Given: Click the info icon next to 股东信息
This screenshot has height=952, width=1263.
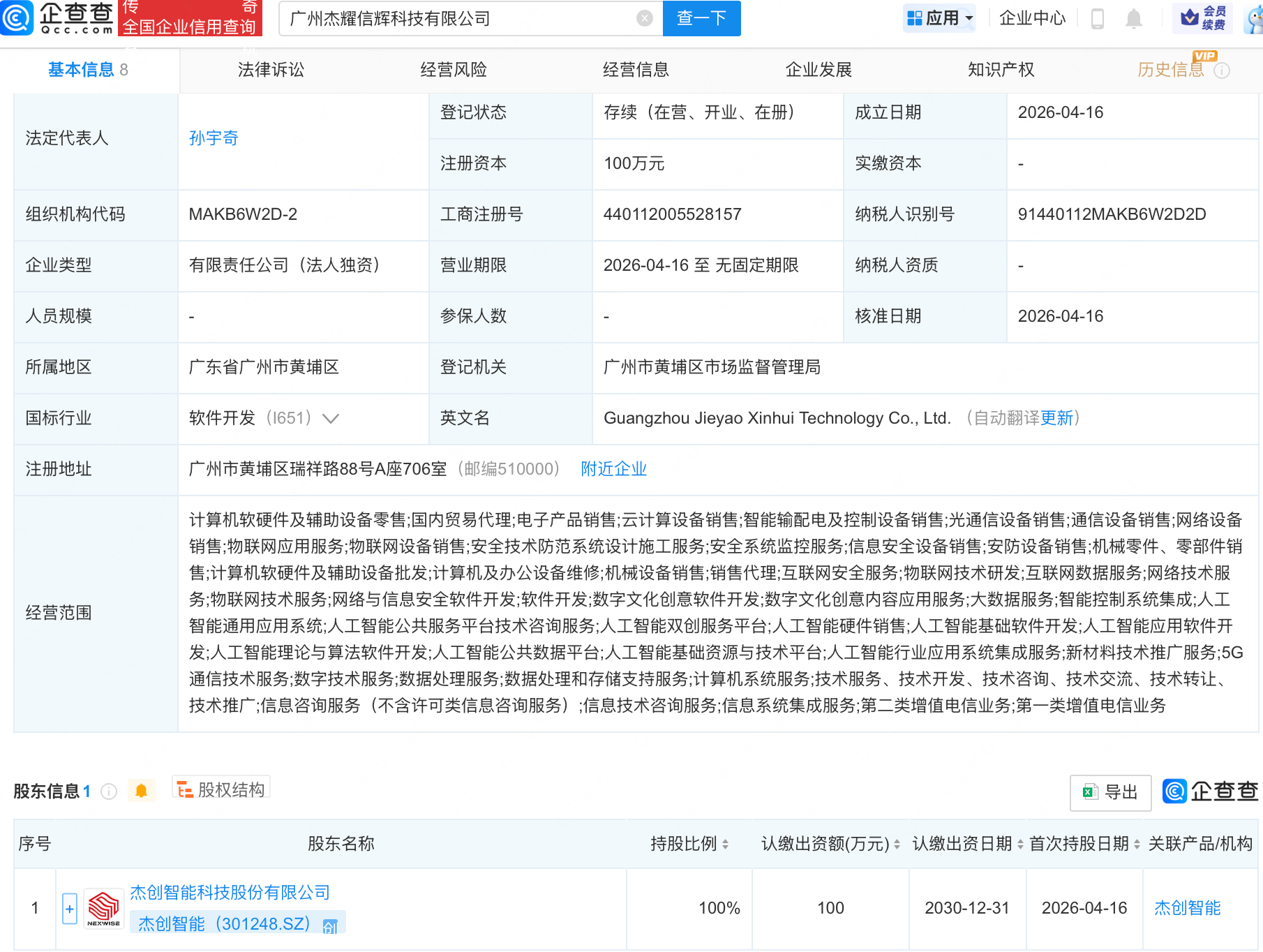Looking at the screenshot, I should pyautogui.click(x=109, y=791).
